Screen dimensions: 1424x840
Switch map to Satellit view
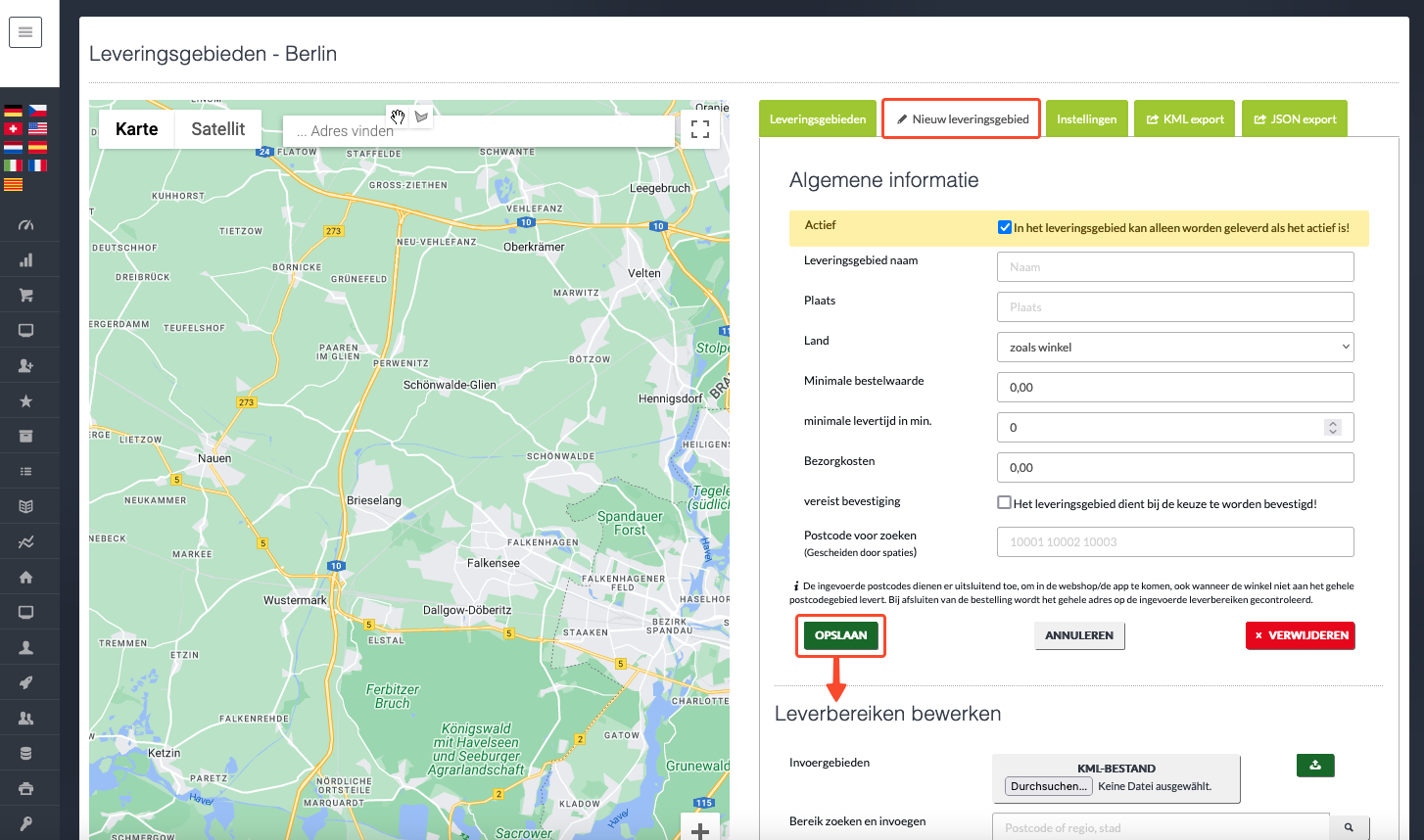(218, 129)
